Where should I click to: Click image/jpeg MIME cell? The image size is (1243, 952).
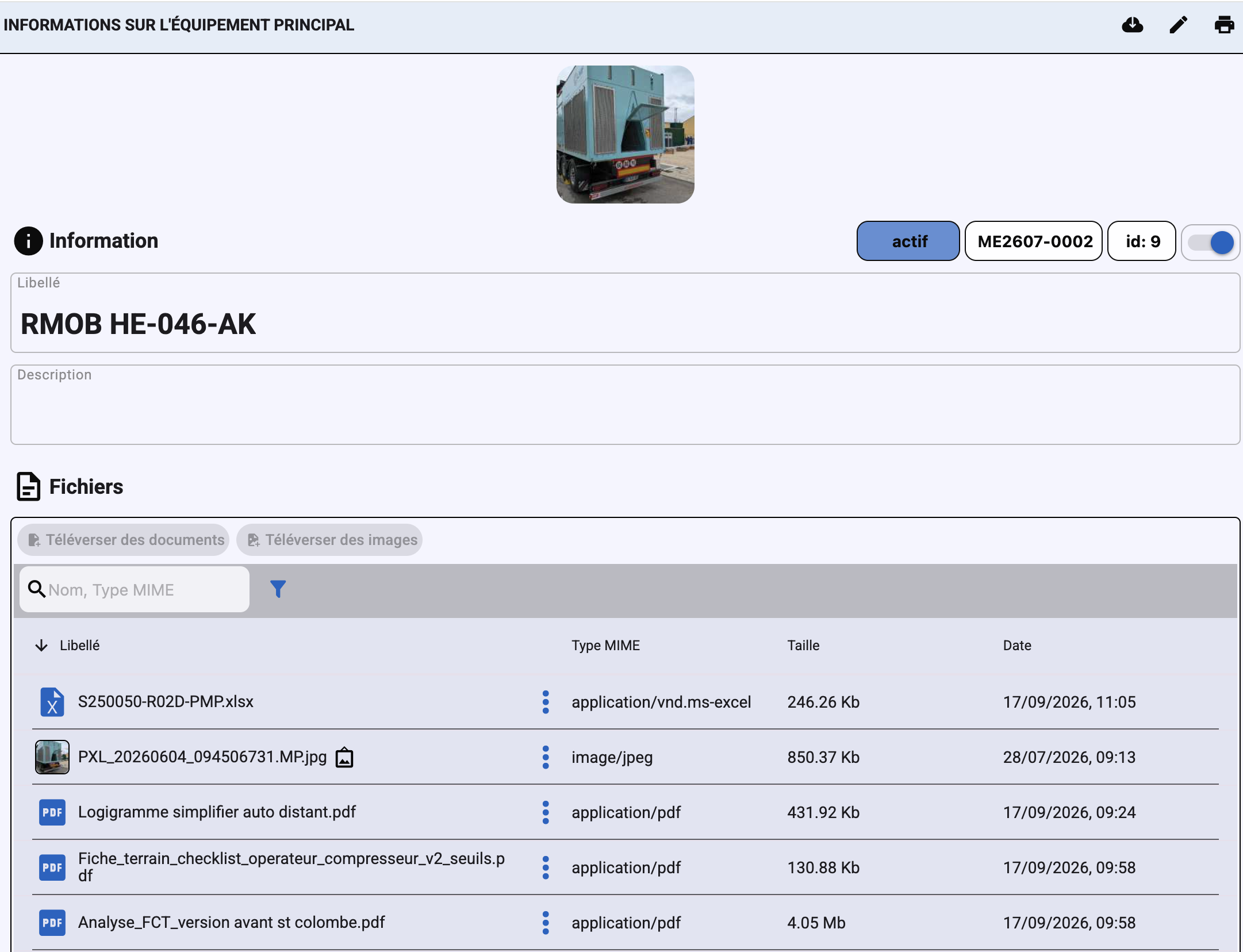[x=612, y=758]
